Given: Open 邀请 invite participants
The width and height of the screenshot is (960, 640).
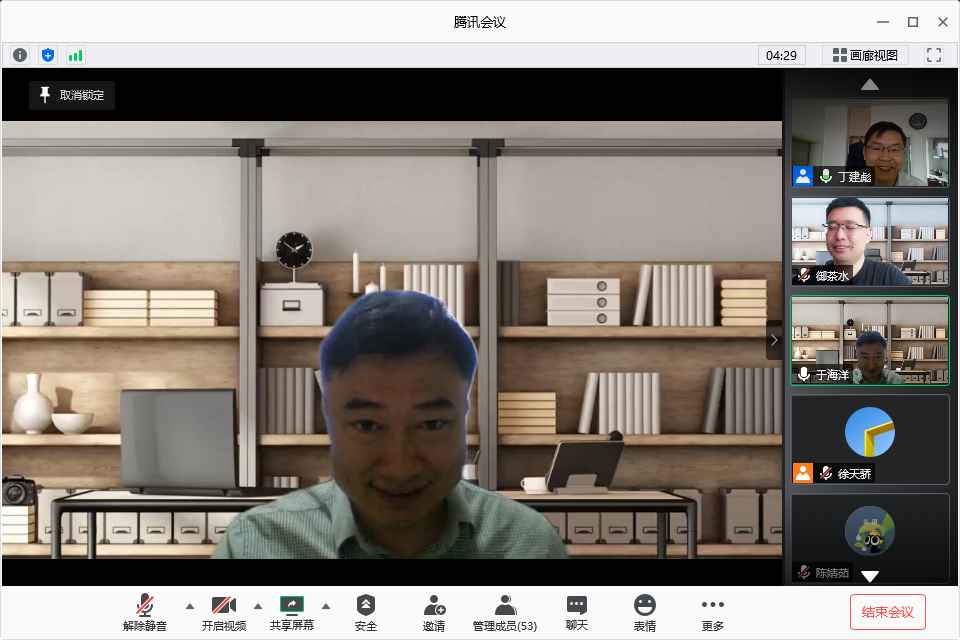Looking at the screenshot, I should (434, 612).
